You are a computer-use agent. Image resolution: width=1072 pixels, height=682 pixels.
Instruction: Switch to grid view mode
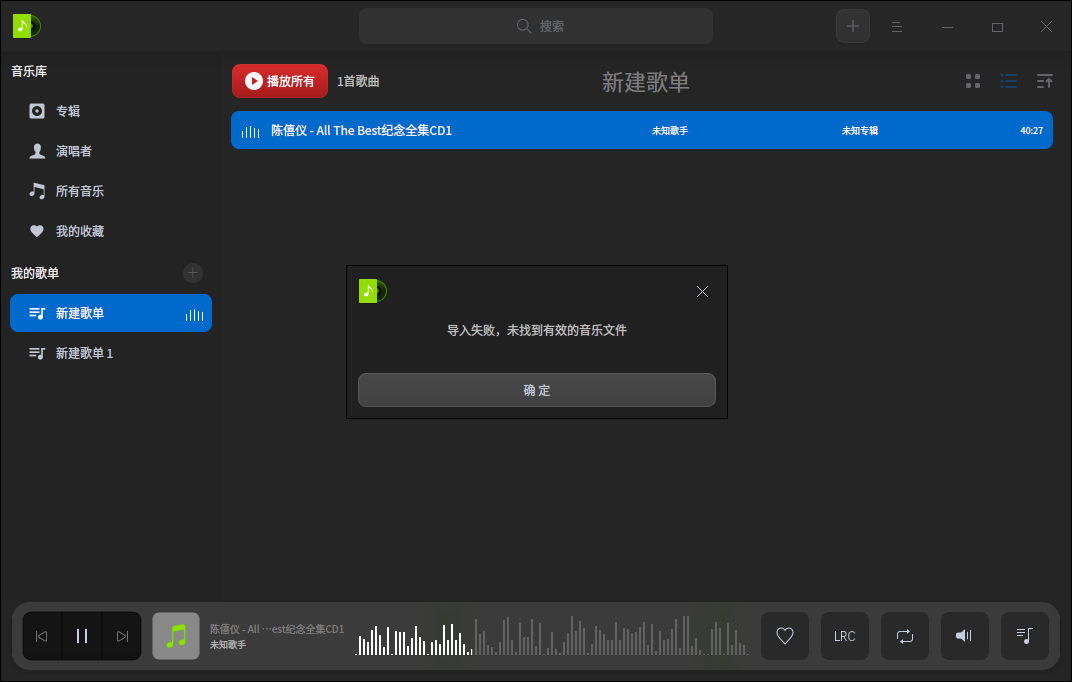[972, 81]
